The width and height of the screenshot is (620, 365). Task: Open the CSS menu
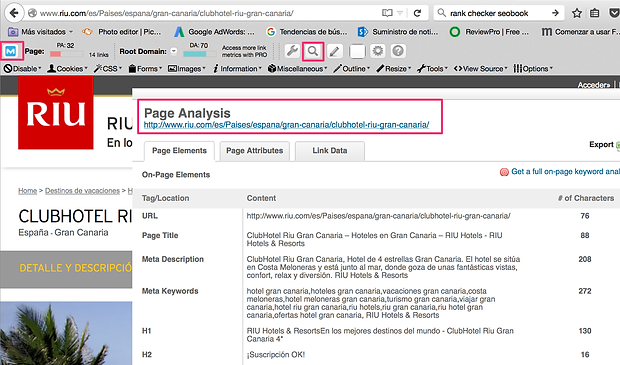coord(108,69)
